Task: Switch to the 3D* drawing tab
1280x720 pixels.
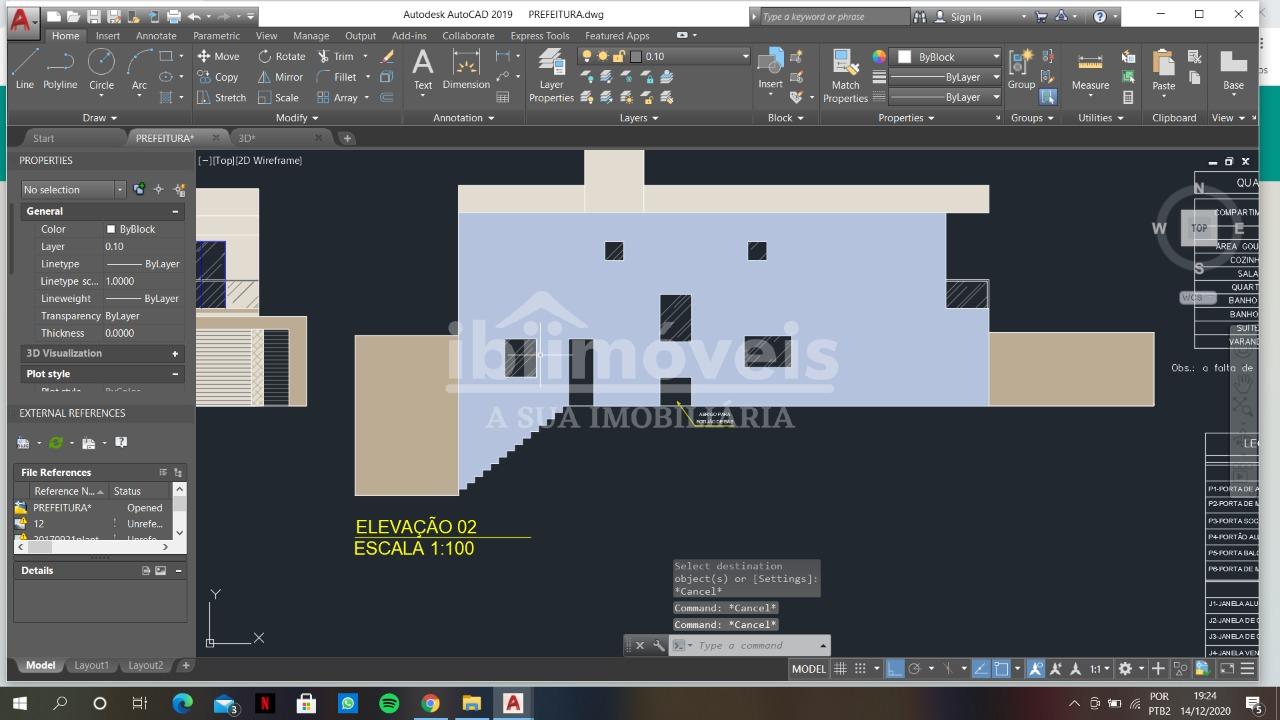Action: (247, 138)
